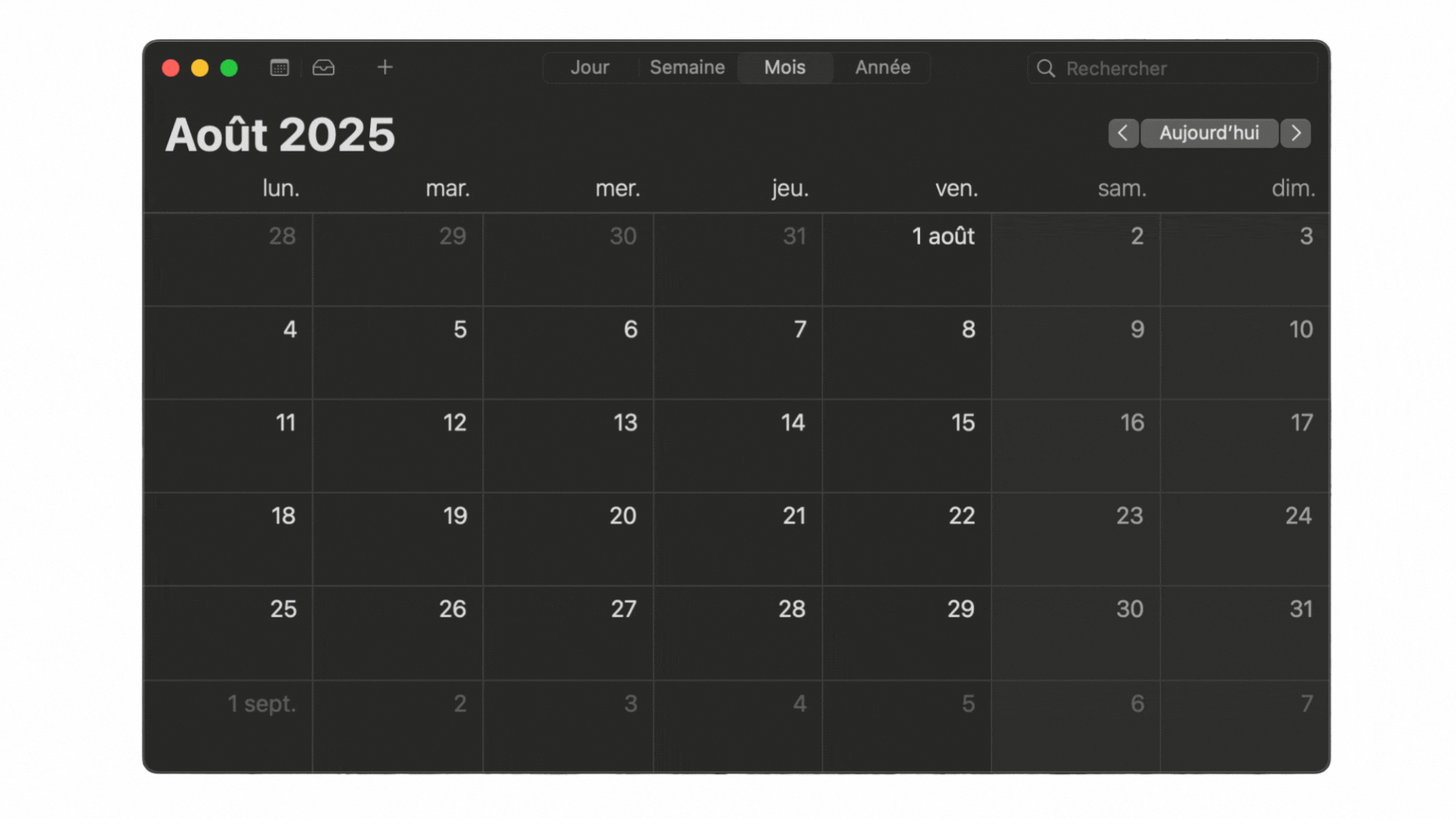Select the 1 août day cell
Viewport: 1456px width, 819px height.
click(x=906, y=259)
